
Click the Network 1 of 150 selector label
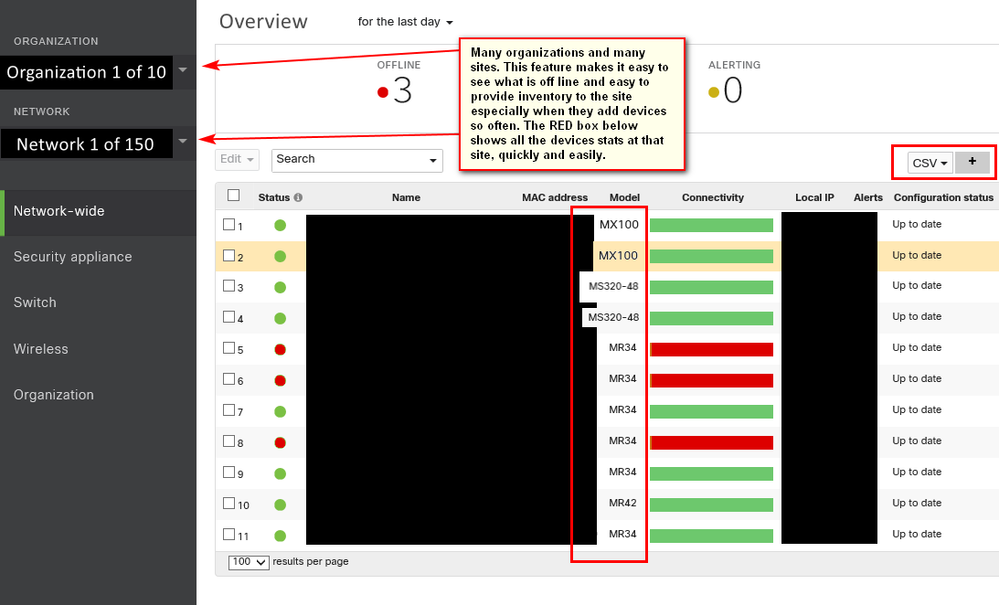(x=86, y=144)
